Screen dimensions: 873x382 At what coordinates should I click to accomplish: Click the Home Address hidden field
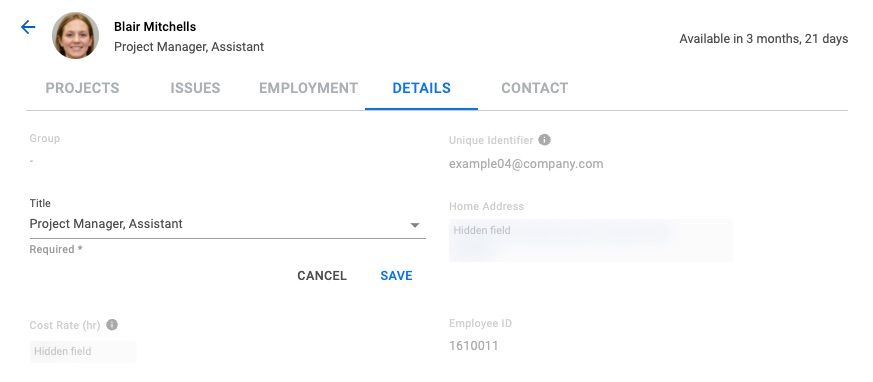591,240
